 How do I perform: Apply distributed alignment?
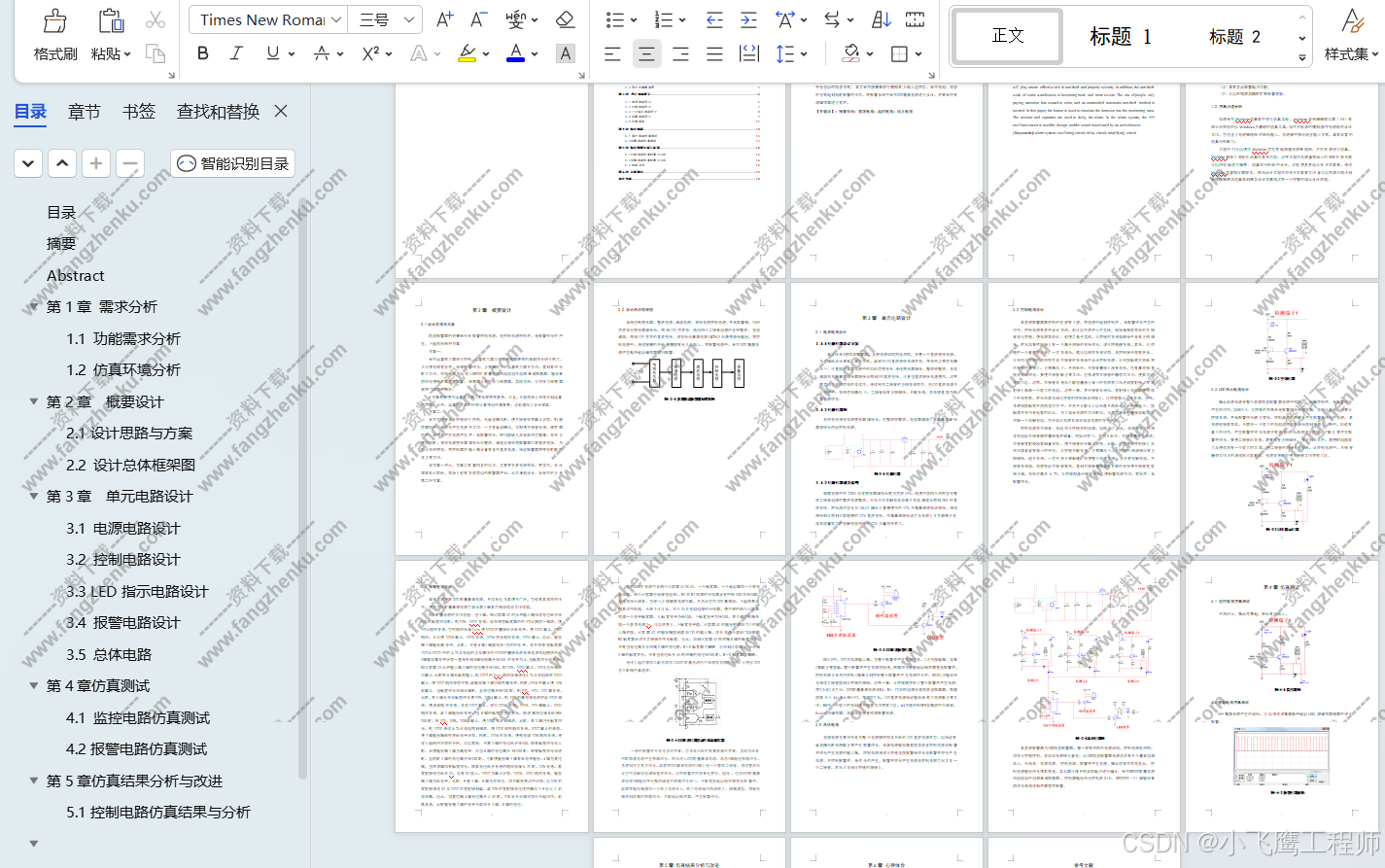tap(749, 53)
